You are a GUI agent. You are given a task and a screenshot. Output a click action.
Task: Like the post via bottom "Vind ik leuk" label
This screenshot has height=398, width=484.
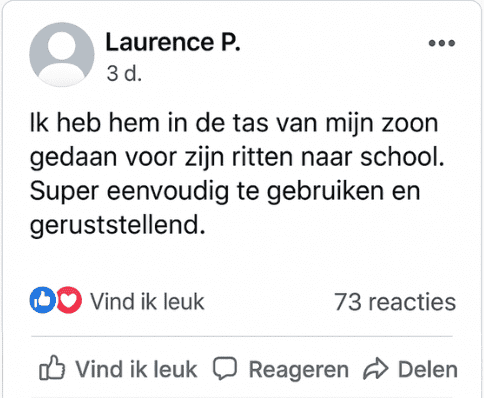136,369
